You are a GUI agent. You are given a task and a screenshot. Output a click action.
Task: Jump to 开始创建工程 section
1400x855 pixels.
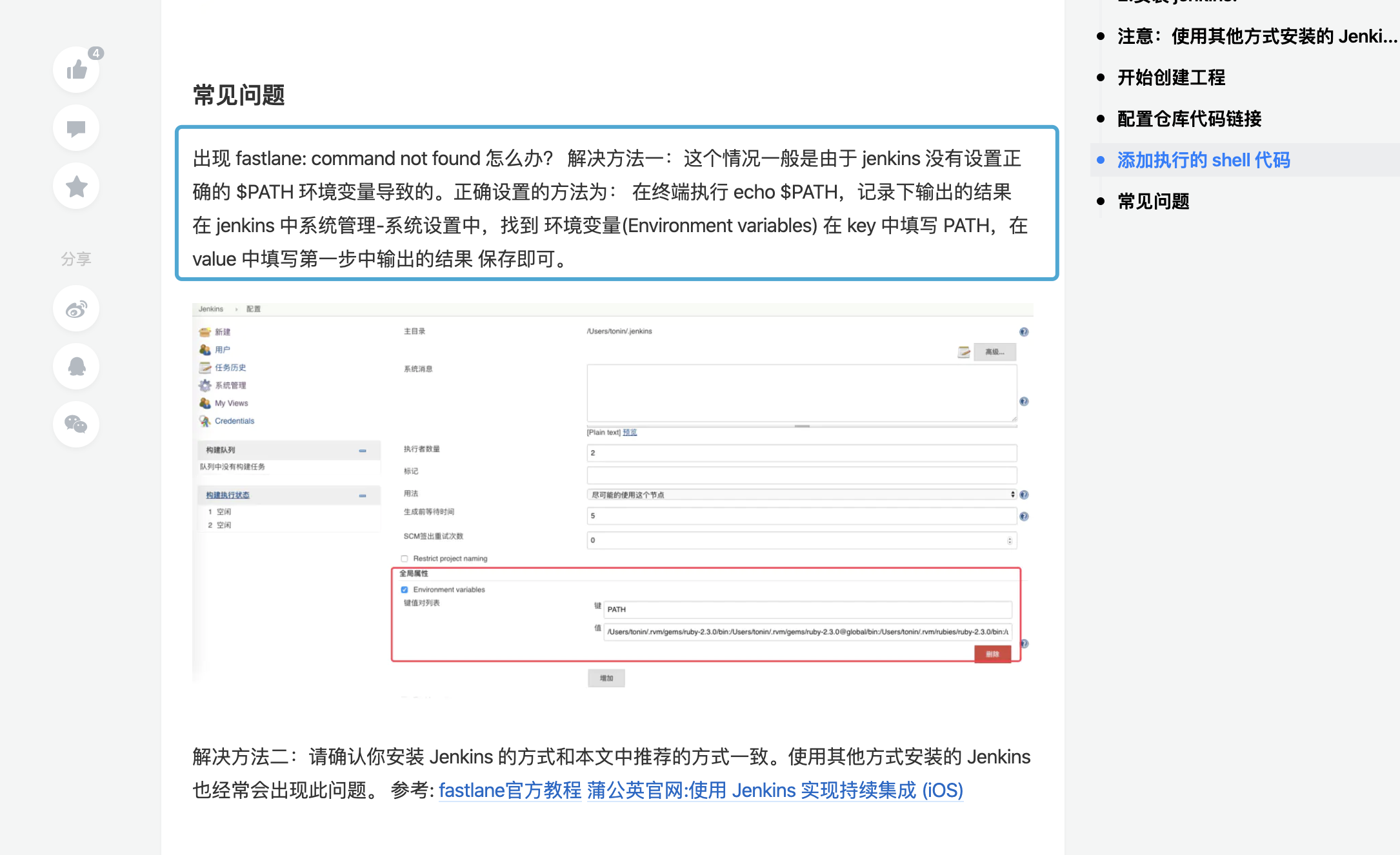click(x=1171, y=77)
